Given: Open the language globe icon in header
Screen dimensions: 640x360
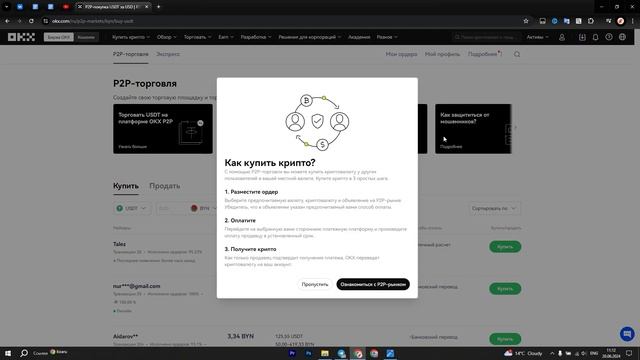Looking at the screenshot, I should (622, 37).
